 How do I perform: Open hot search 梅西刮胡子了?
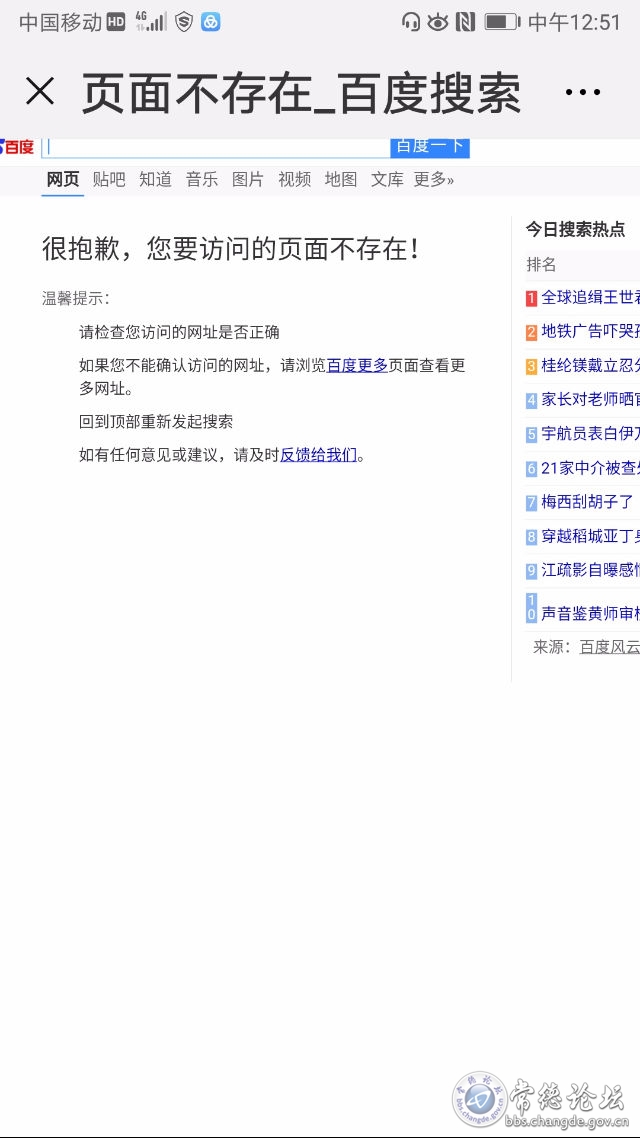(x=588, y=502)
